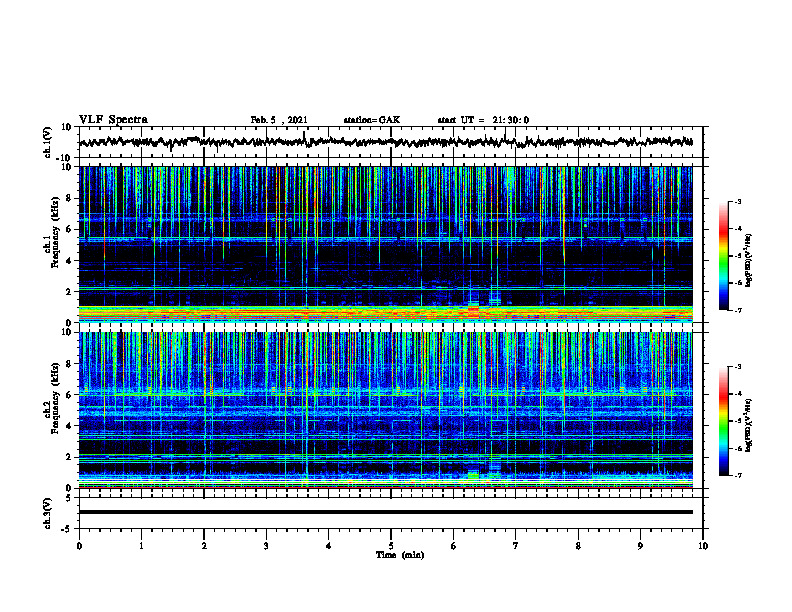
Task: Click the "2" kHz tick on ch.2 frequency axis
Action: click(x=69, y=457)
